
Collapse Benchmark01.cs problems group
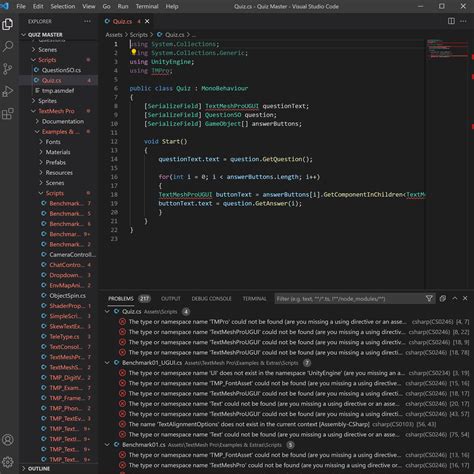(107, 445)
